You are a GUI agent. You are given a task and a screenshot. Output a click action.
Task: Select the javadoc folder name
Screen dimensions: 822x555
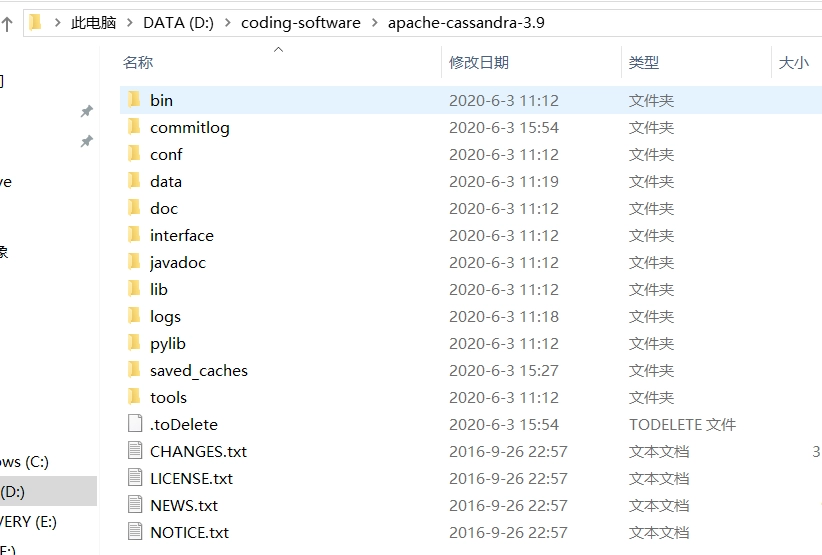point(178,263)
